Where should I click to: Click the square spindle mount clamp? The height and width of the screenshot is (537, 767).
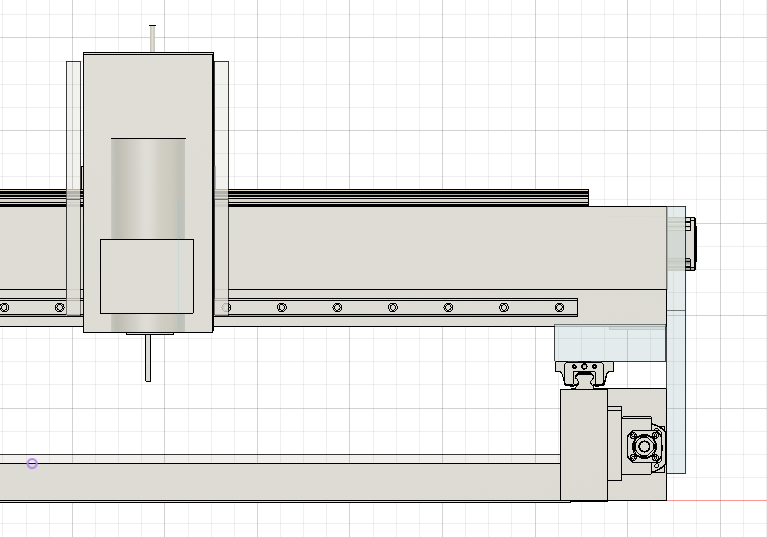[146, 276]
